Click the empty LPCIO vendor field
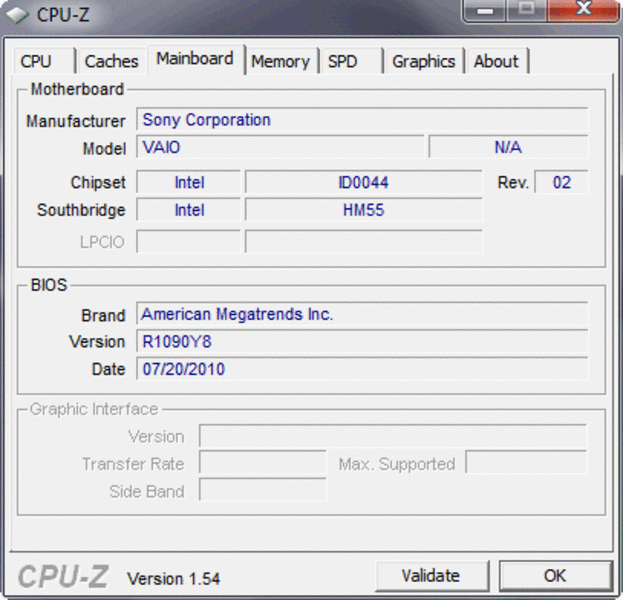 tap(189, 241)
